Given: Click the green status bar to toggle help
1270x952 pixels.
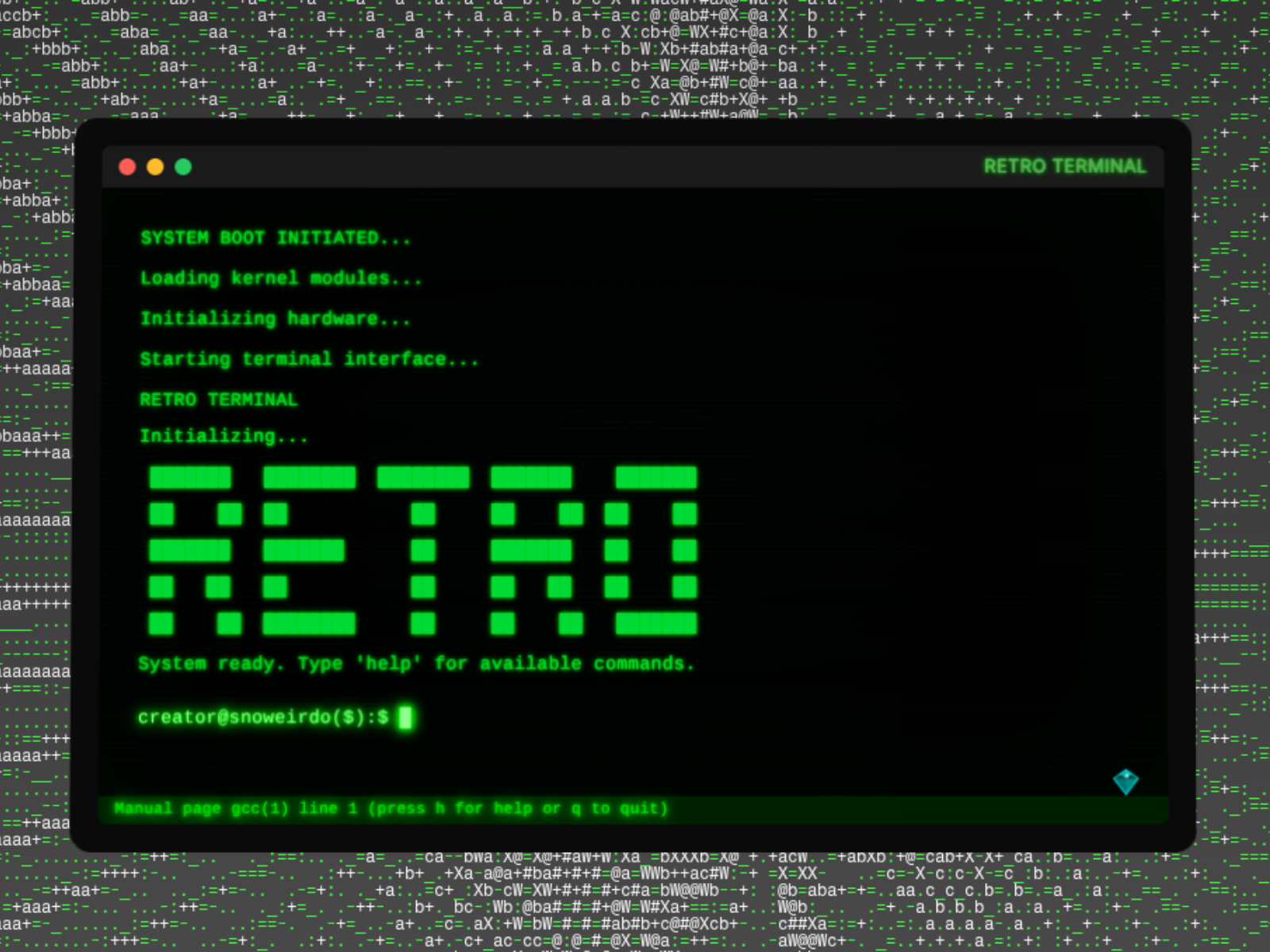Looking at the screenshot, I should coord(635,808).
